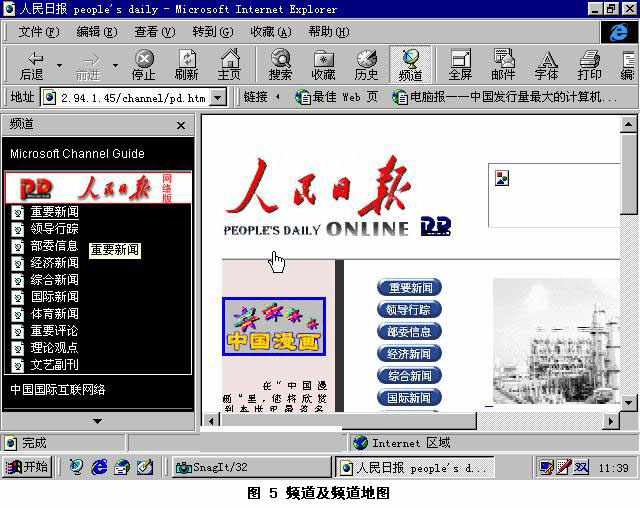Click the 字体 (Font) toolbar icon
640x508 pixels.
coord(547,65)
